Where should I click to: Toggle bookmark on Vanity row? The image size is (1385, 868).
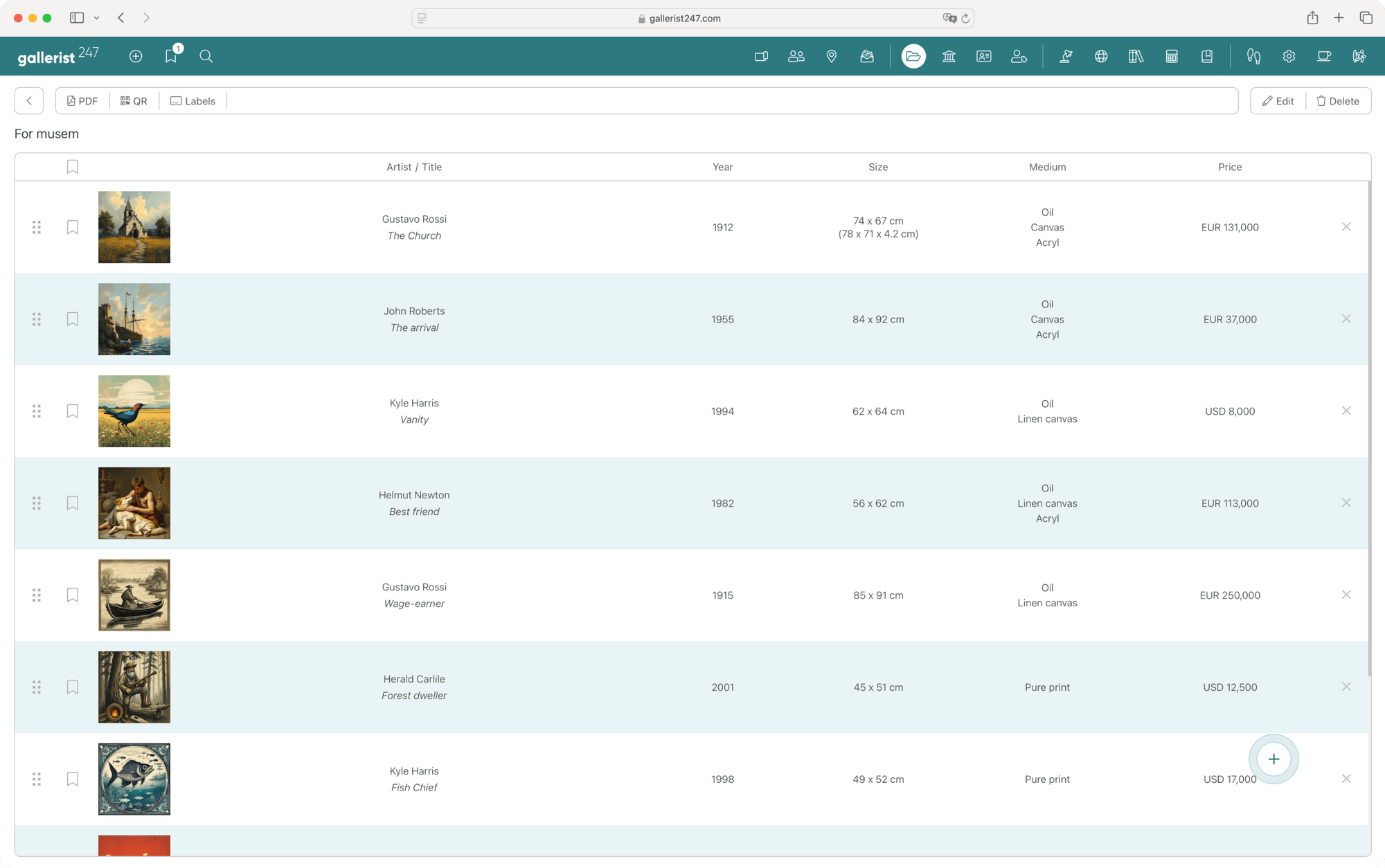click(x=72, y=411)
